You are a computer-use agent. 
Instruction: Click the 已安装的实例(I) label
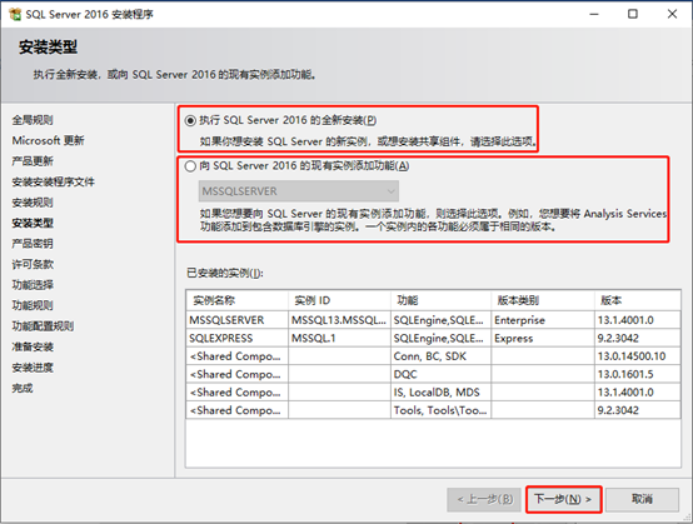225,273
